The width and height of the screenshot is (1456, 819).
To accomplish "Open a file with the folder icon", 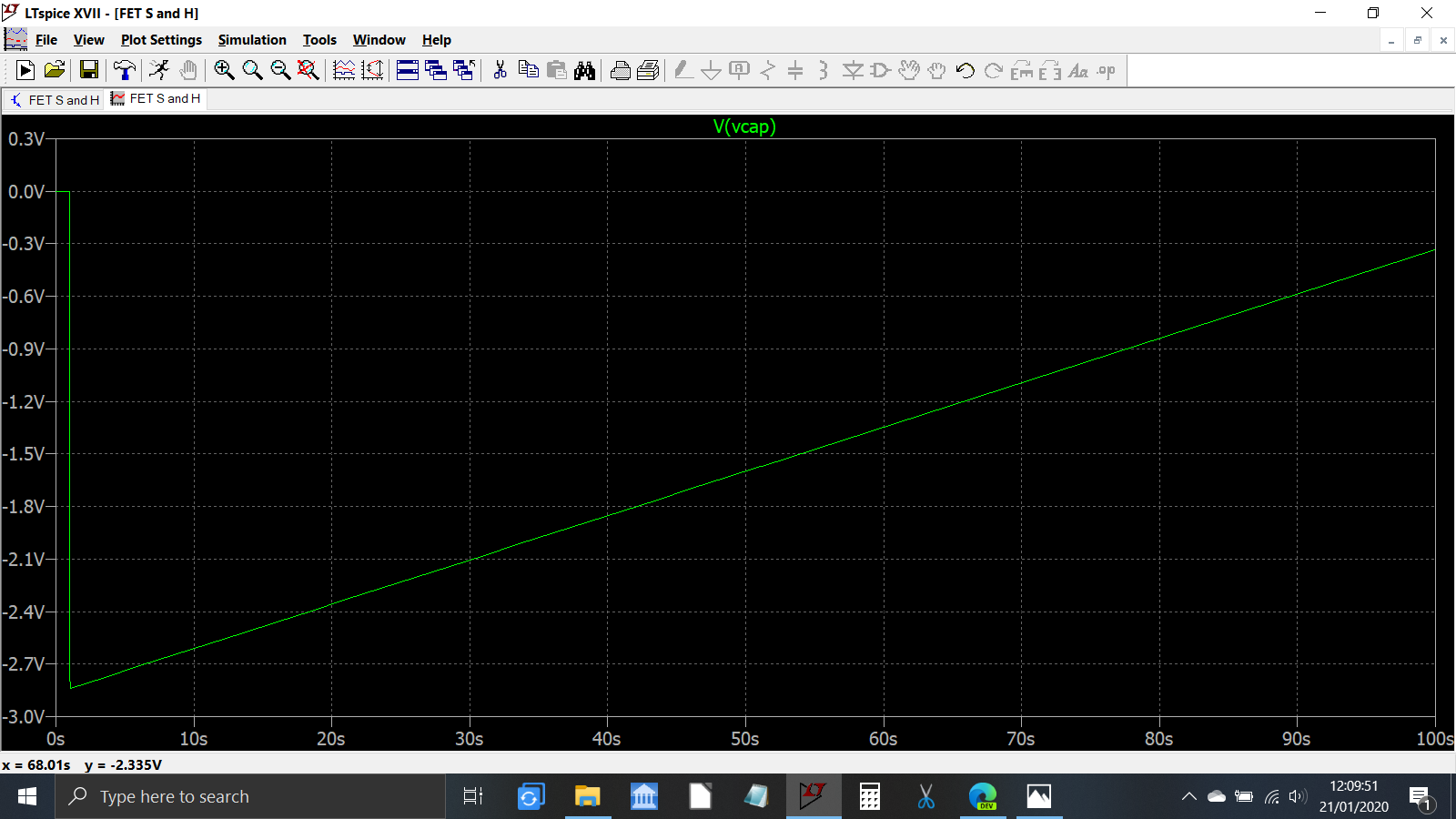I will pyautogui.click(x=55, y=70).
